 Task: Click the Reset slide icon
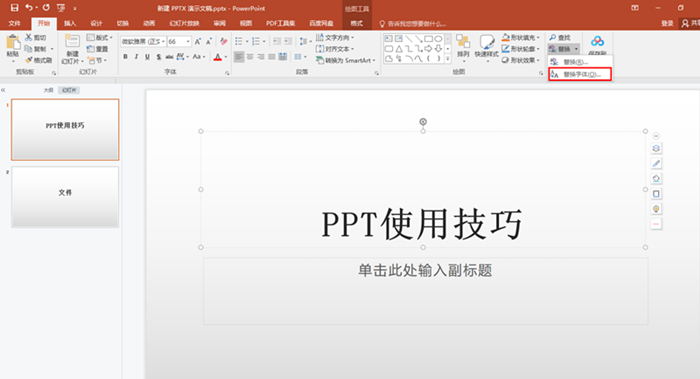pos(91,49)
